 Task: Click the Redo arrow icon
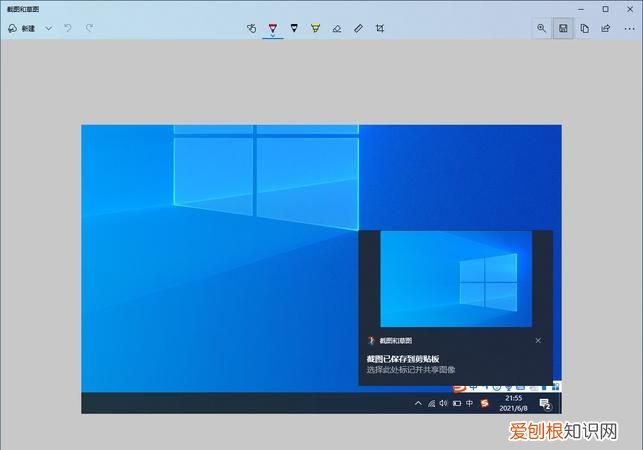[x=89, y=28]
